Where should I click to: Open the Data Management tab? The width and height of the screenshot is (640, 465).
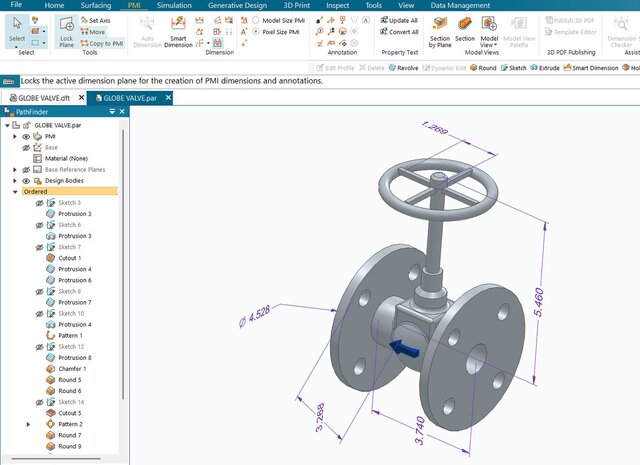[x=460, y=5]
